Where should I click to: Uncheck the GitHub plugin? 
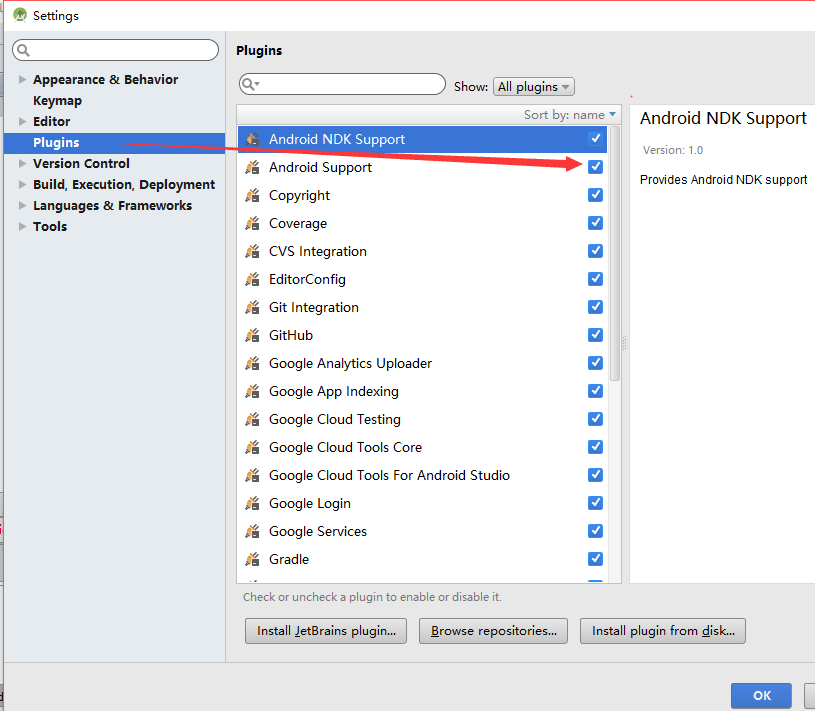[x=595, y=335]
